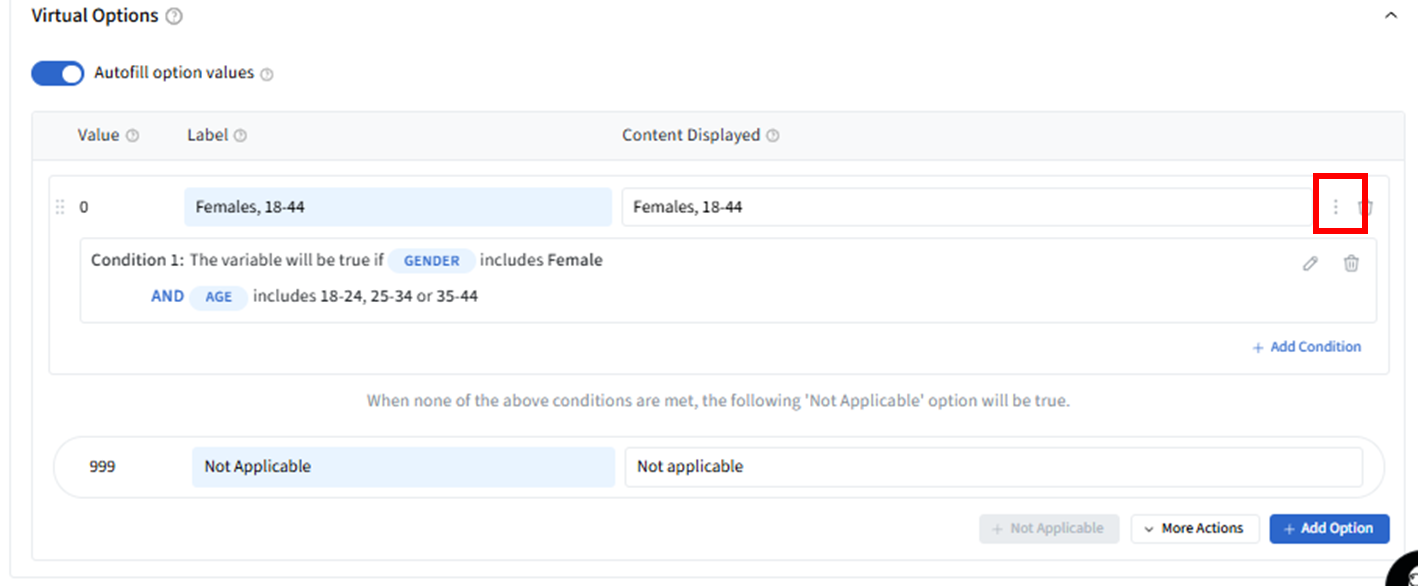The height and width of the screenshot is (586, 1418).
Task: Click the drag handle on option 0
Action: [x=60, y=207]
